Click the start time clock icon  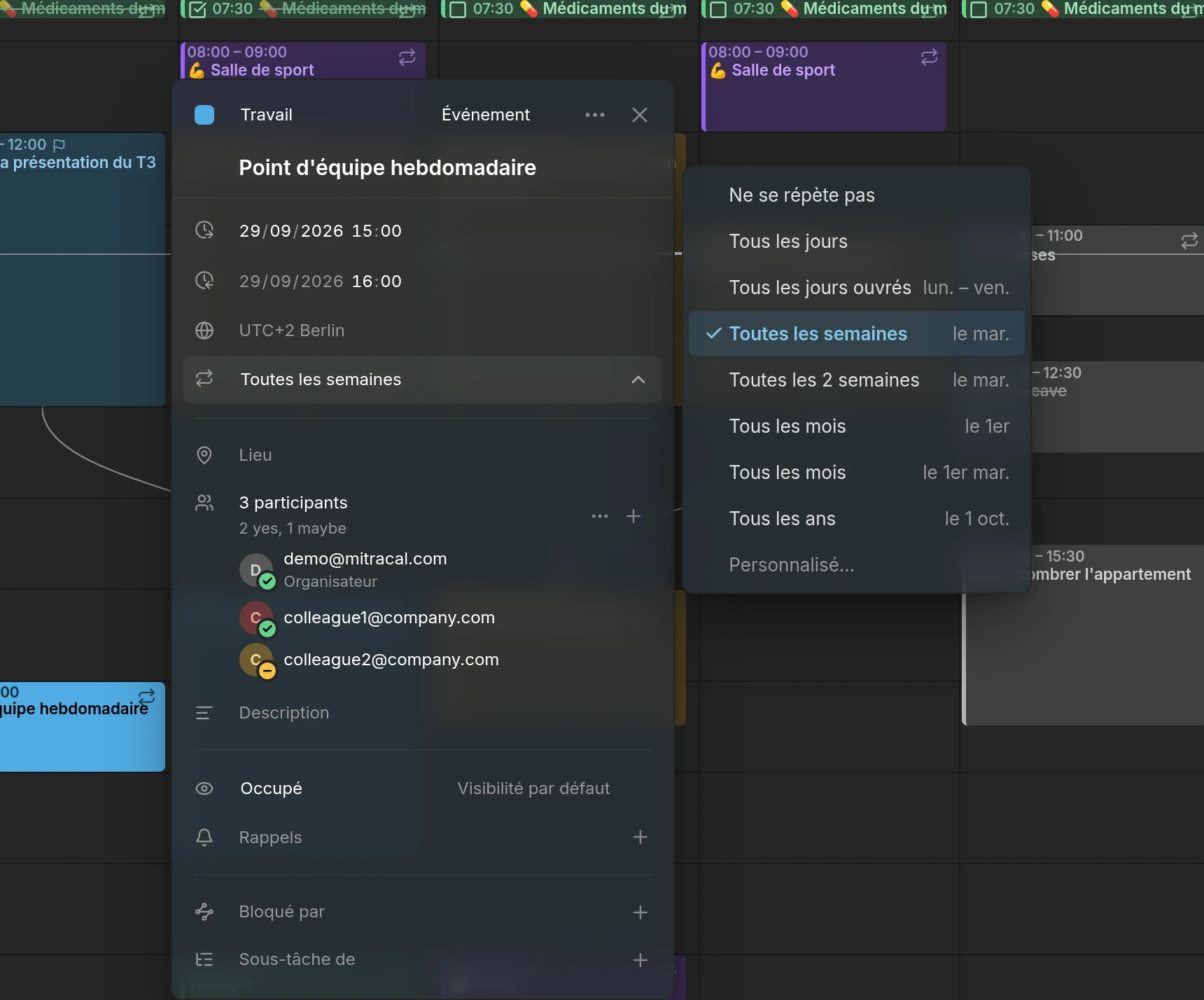point(204,230)
